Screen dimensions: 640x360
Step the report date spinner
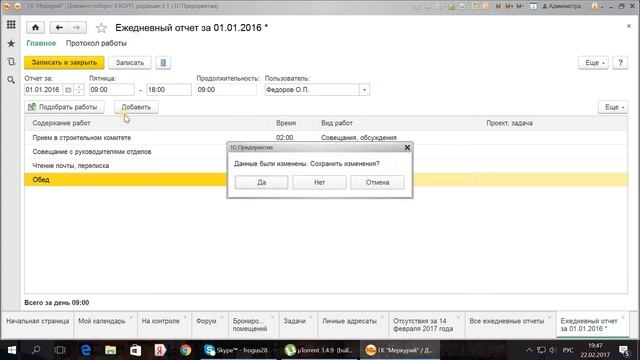pyautogui.click(x=79, y=89)
